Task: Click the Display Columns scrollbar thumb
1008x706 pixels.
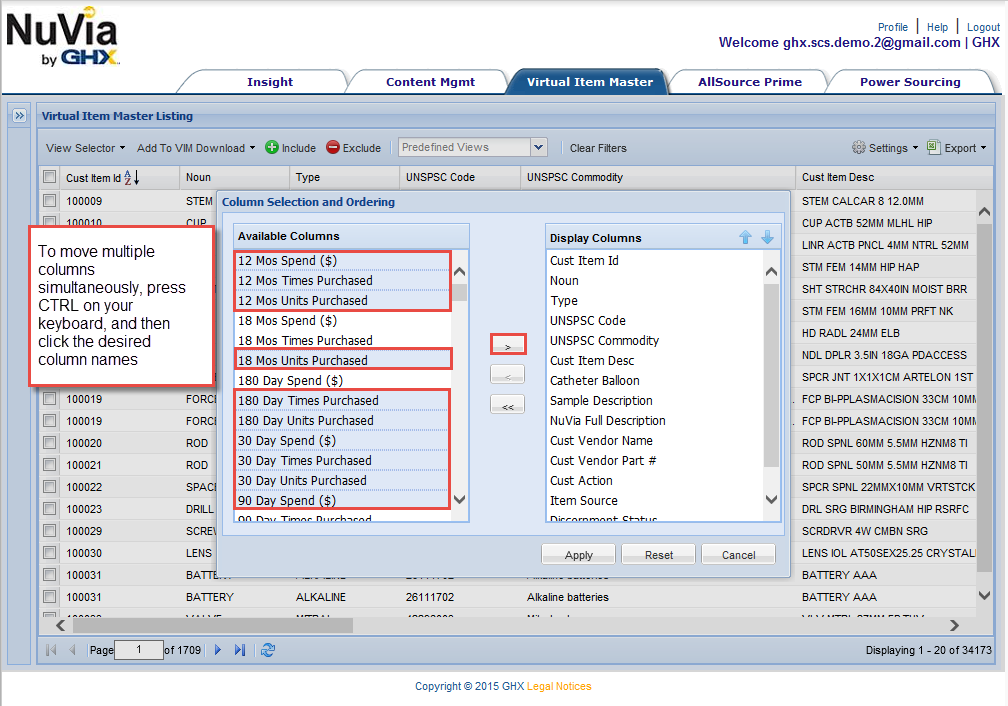Action: tap(771, 374)
